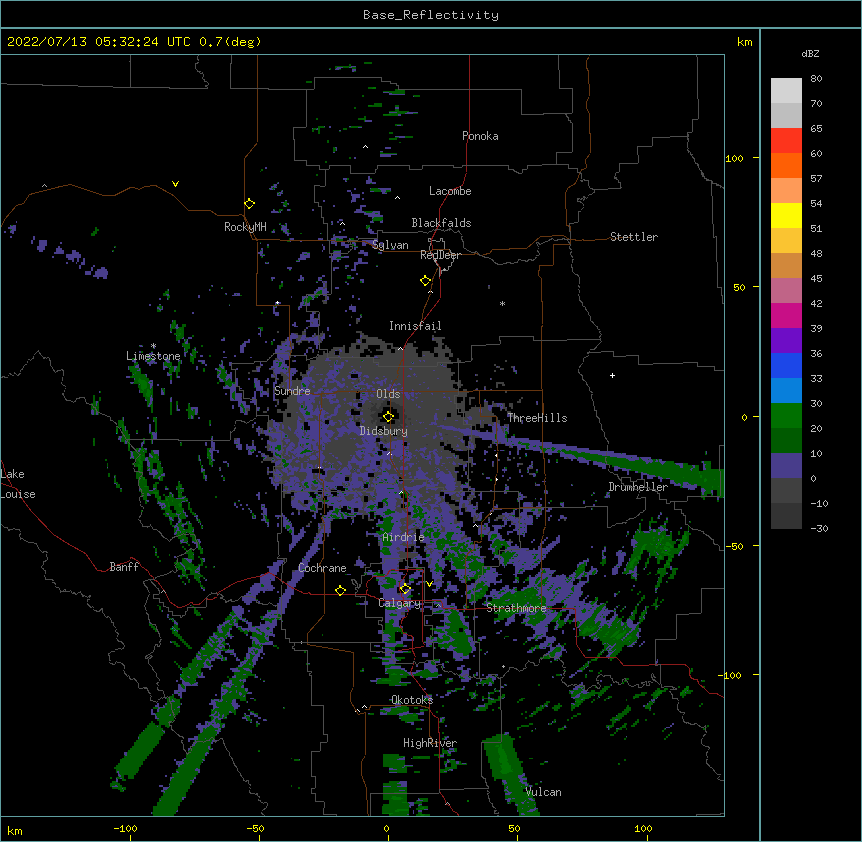
Task: Click the yellow radar site diamond between Olds and Didsbury
Action: pos(388,416)
